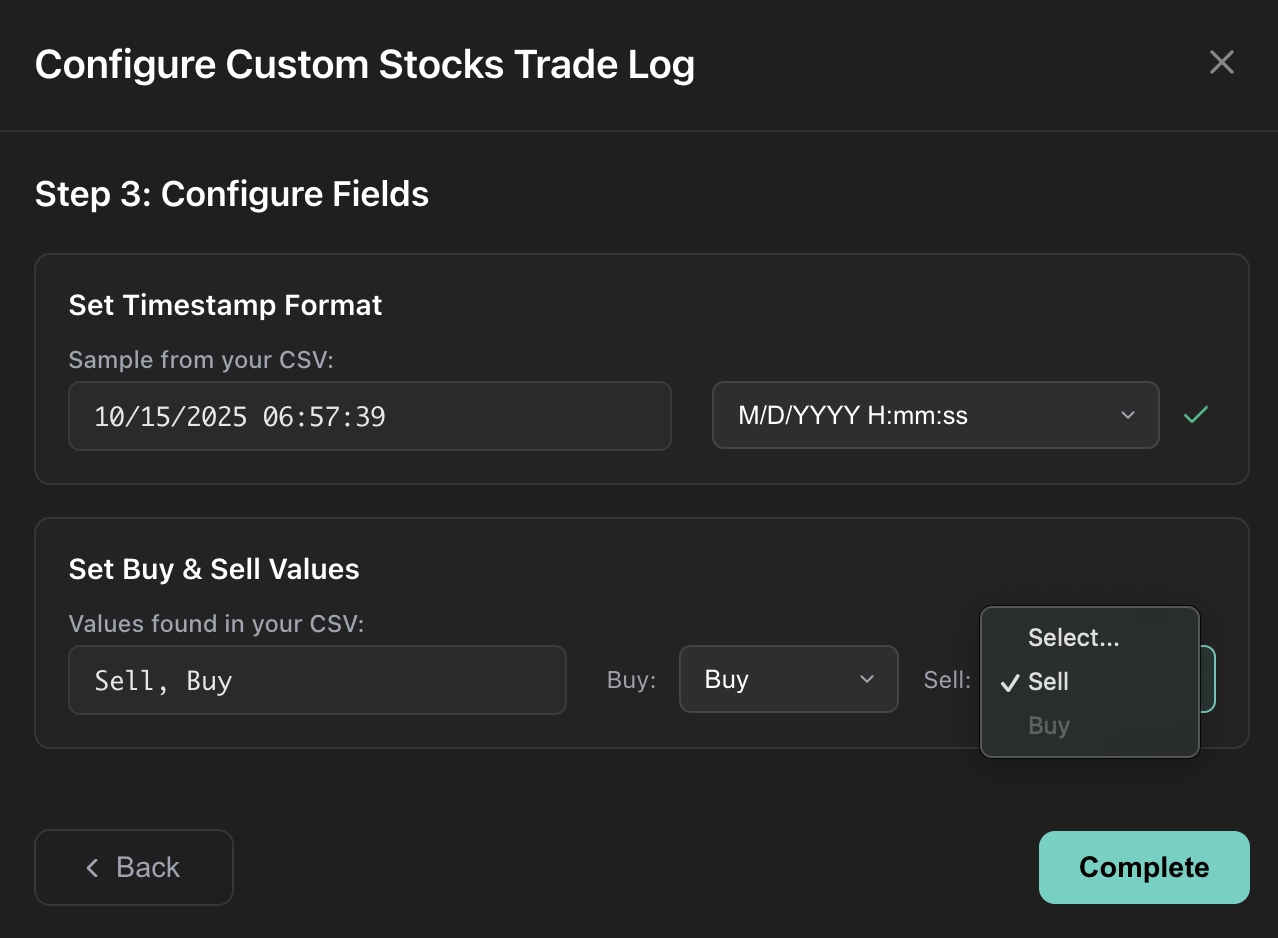This screenshot has height=938, width=1278.
Task: Choose 'Buy' from the open dropdown list
Action: (1048, 725)
